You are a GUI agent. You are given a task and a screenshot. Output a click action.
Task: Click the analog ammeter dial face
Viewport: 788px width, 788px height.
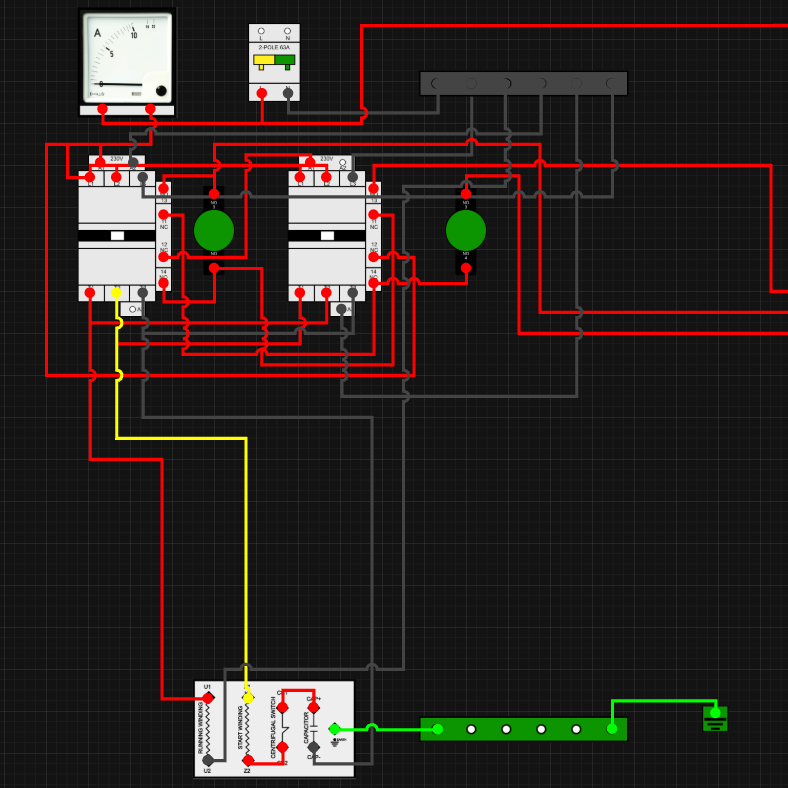point(127,57)
